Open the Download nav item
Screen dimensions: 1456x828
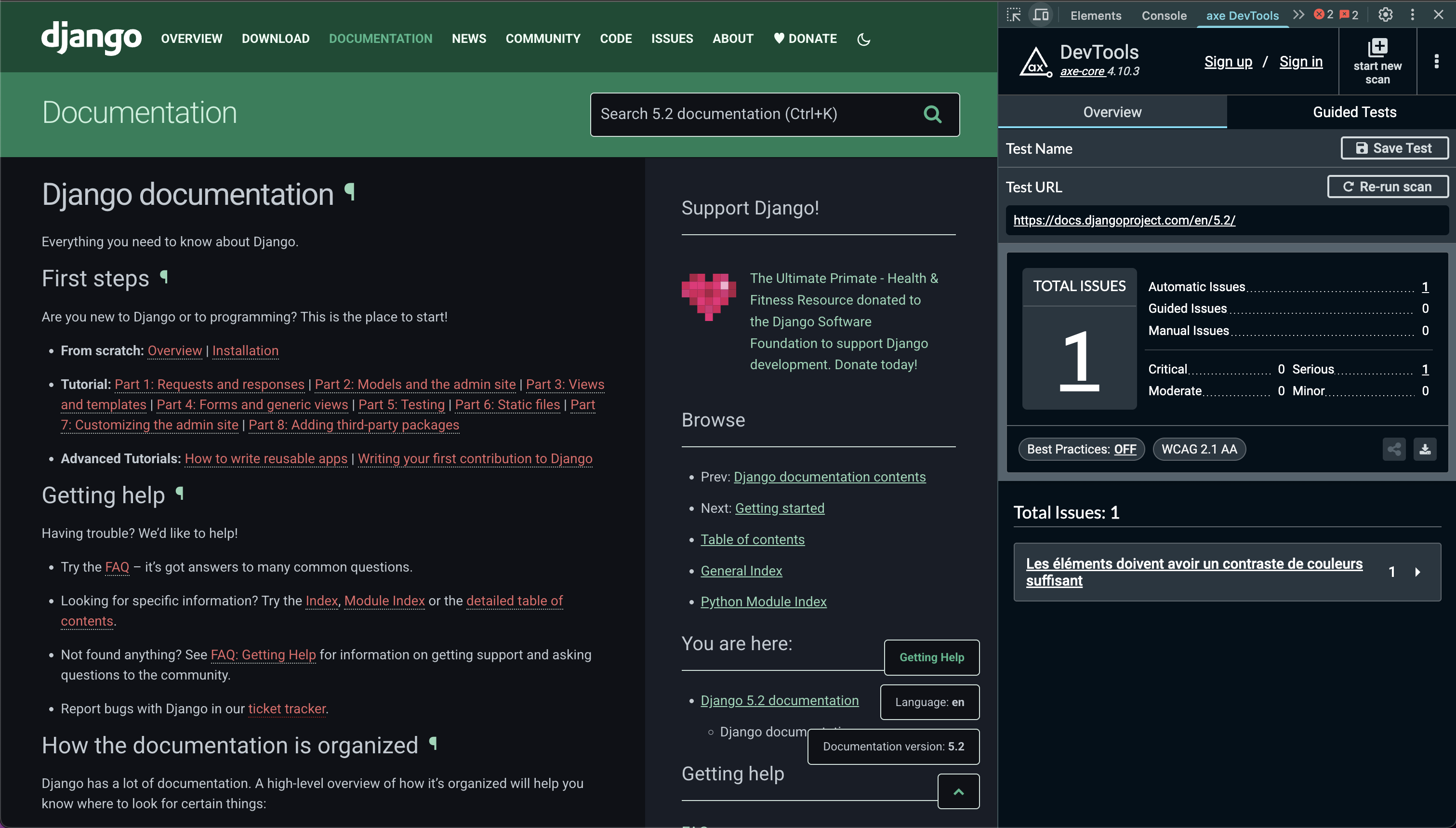pyautogui.click(x=276, y=39)
